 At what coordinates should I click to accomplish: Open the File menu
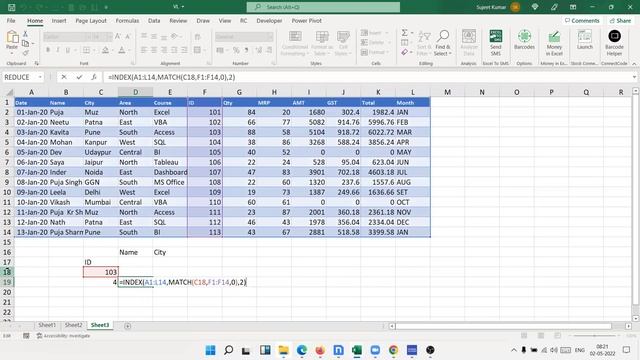pyautogui.click(x=11, y=20)
